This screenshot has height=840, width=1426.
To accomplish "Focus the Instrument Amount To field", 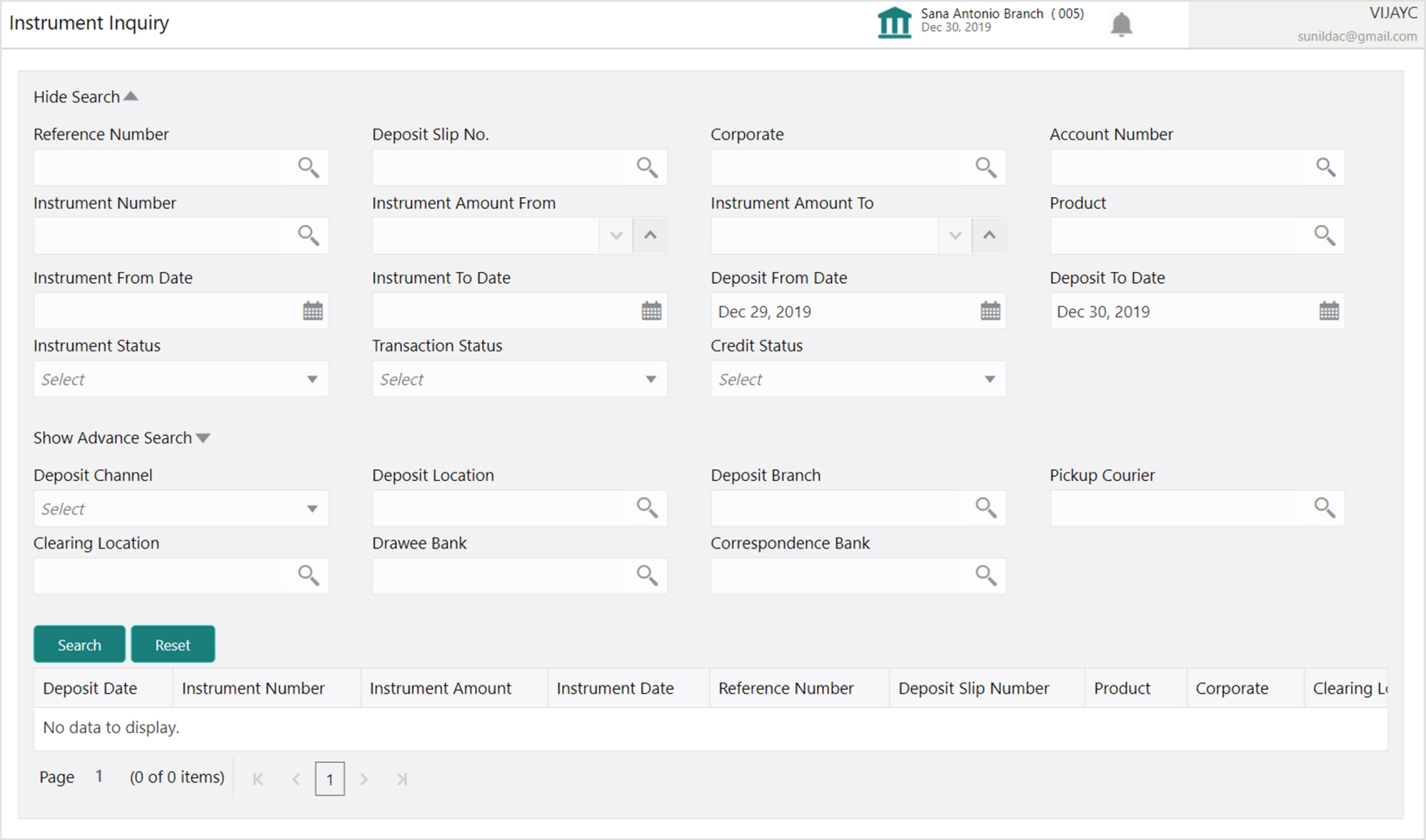I will coord(825,235).
